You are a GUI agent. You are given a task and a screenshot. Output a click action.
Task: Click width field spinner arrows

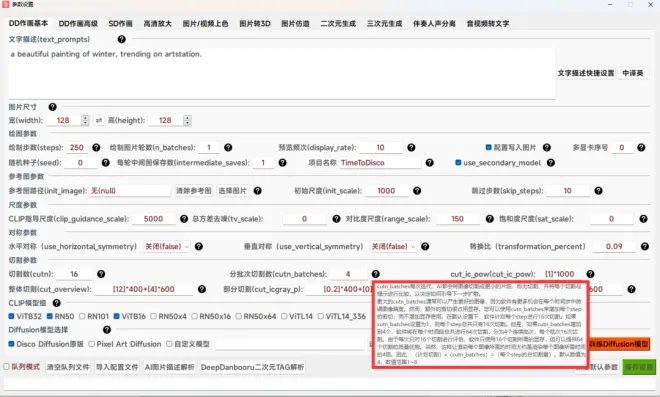[x=85, y=120]
